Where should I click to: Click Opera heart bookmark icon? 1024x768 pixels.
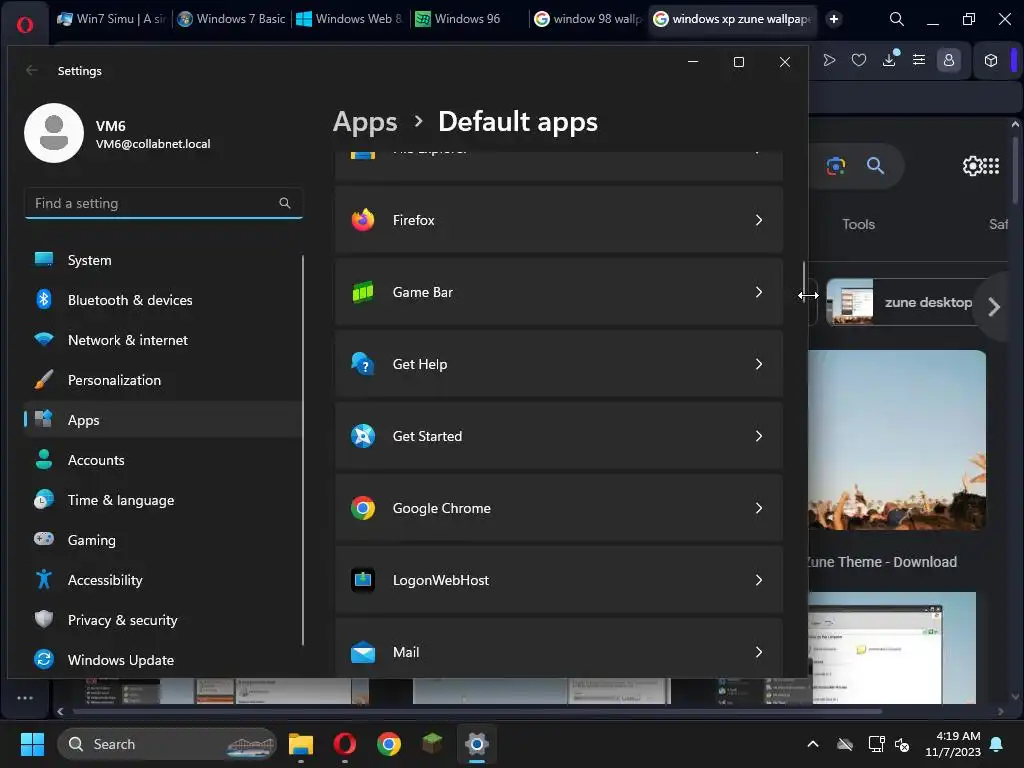tap(859, 60)
